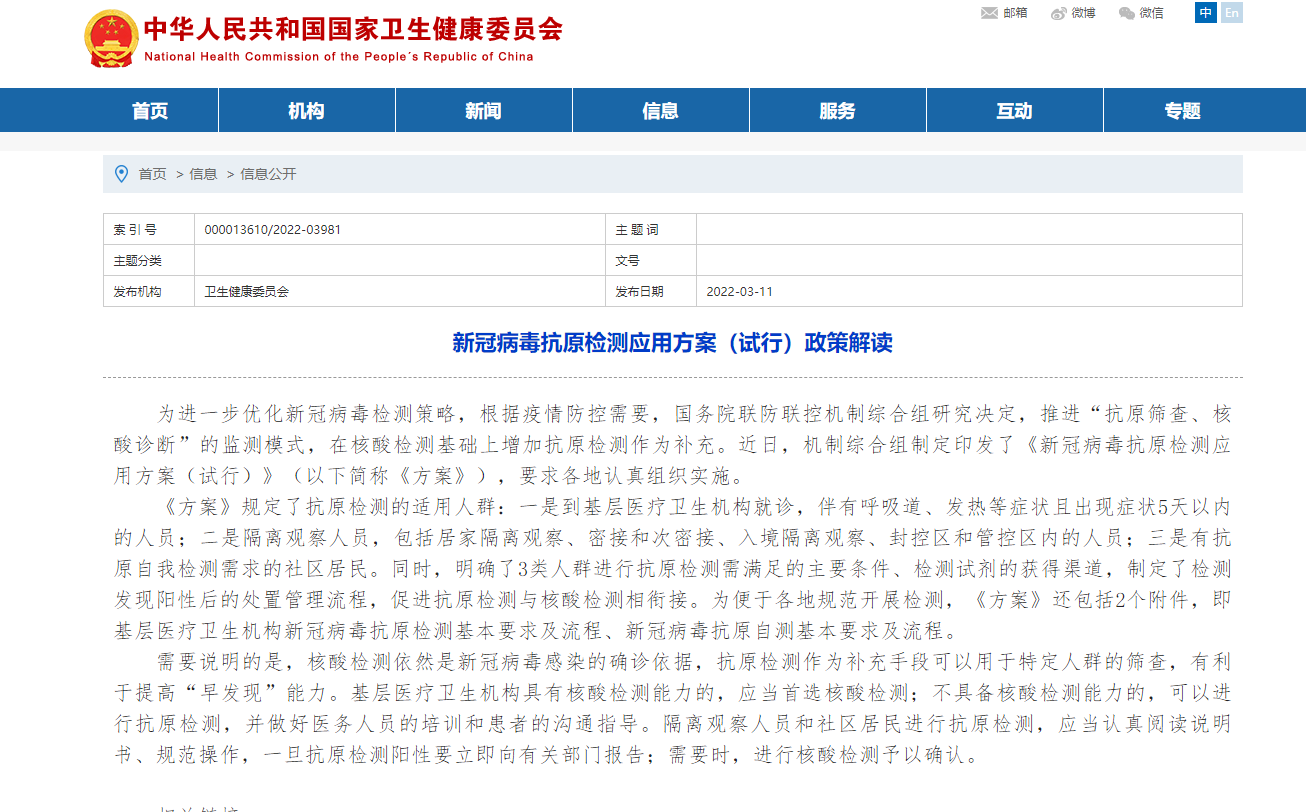Select the 中 Chinese language option
This screenshot has height=812, width=1306.
pyautogui.click(x=1205, y=13)
